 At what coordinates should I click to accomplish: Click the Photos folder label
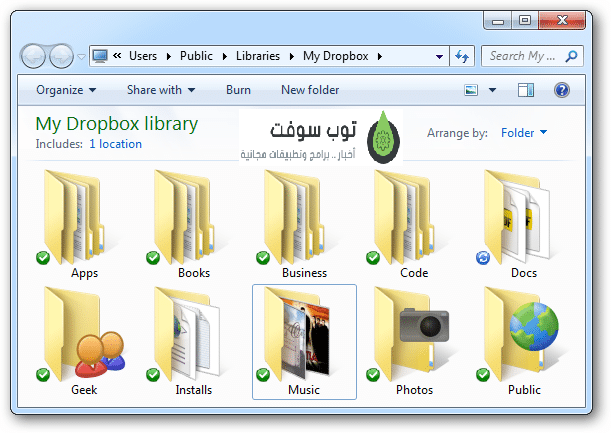[x=415, y=390]
